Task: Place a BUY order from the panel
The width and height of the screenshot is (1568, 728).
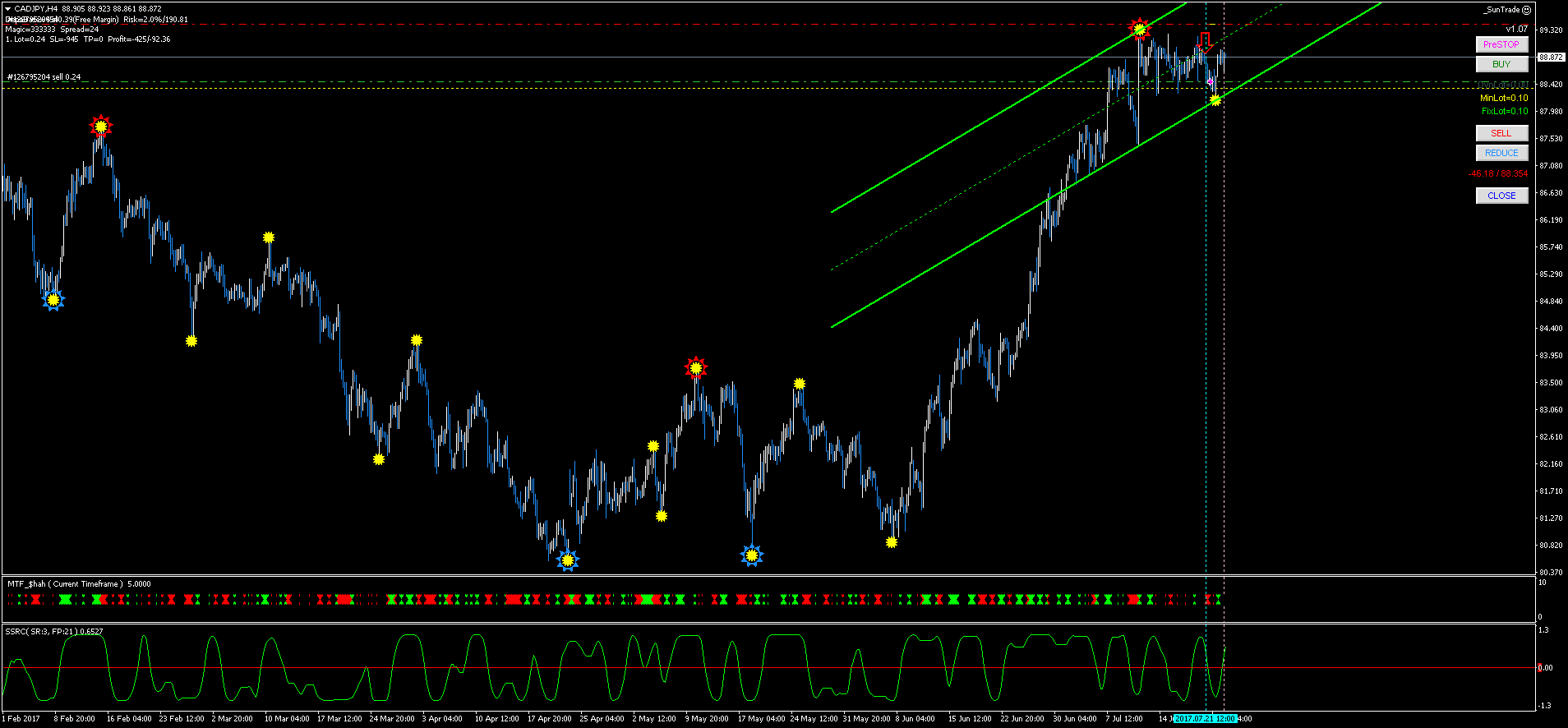Action: pyautogui.click(x=1501, y=64)
